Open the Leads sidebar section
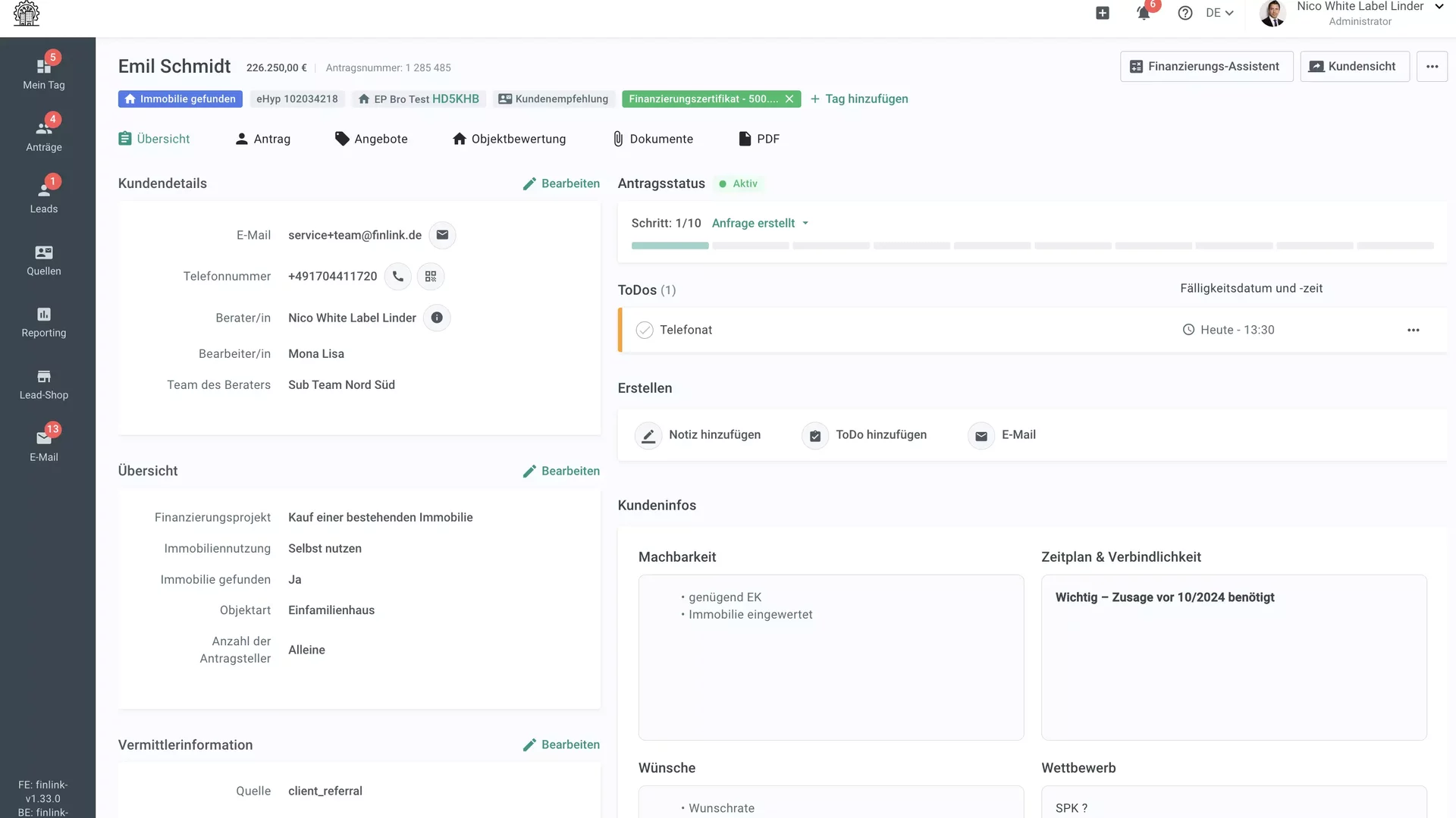The height and width of the screenshot is (818, 1456). [x=43, y=193]
